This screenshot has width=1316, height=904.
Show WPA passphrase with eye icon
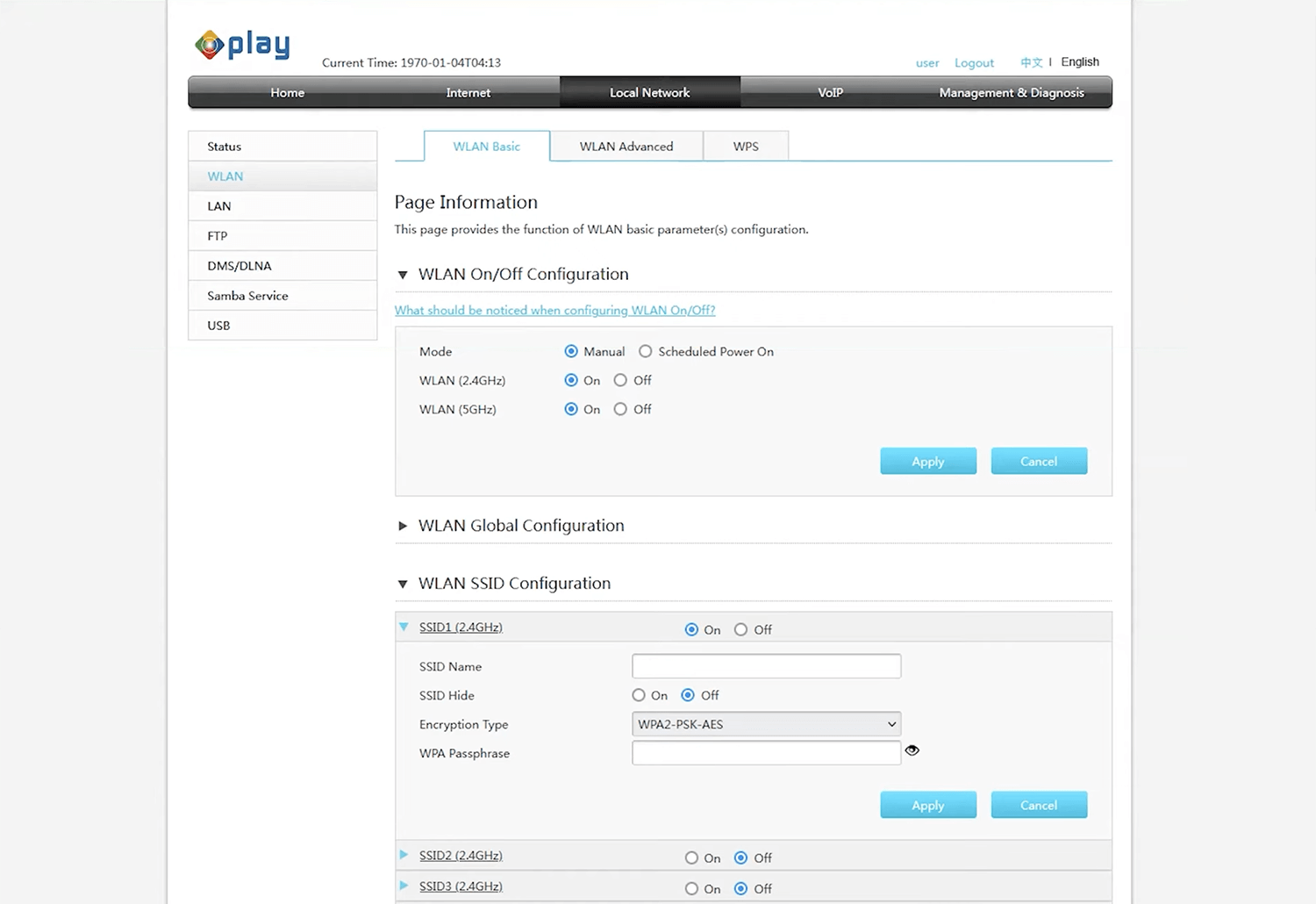point(912,750)
